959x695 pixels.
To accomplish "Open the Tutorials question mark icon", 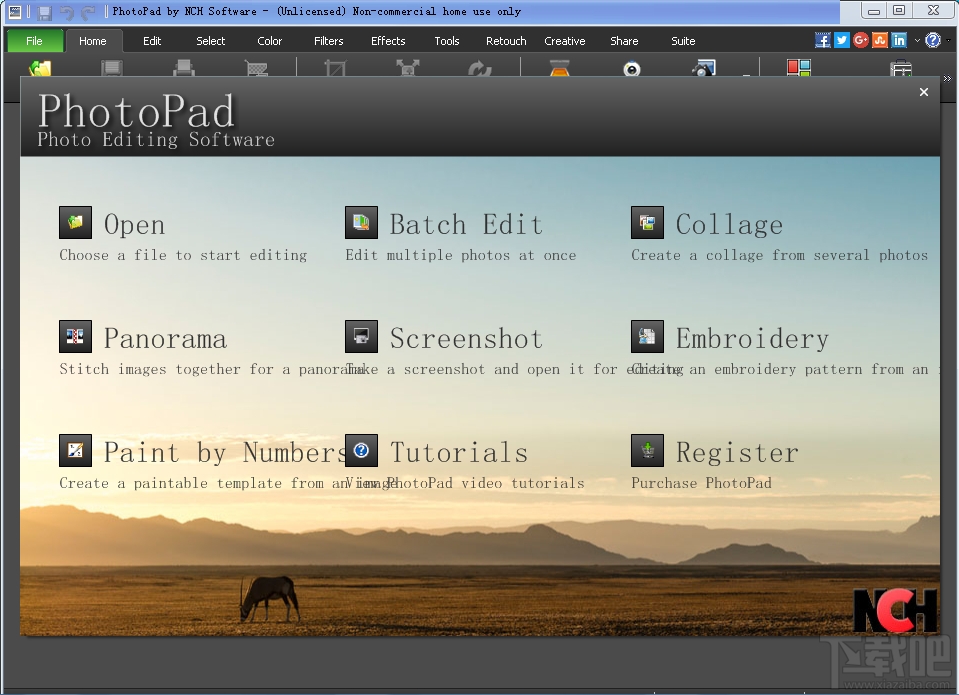I will pyautogui.click(x=361, y=451).
